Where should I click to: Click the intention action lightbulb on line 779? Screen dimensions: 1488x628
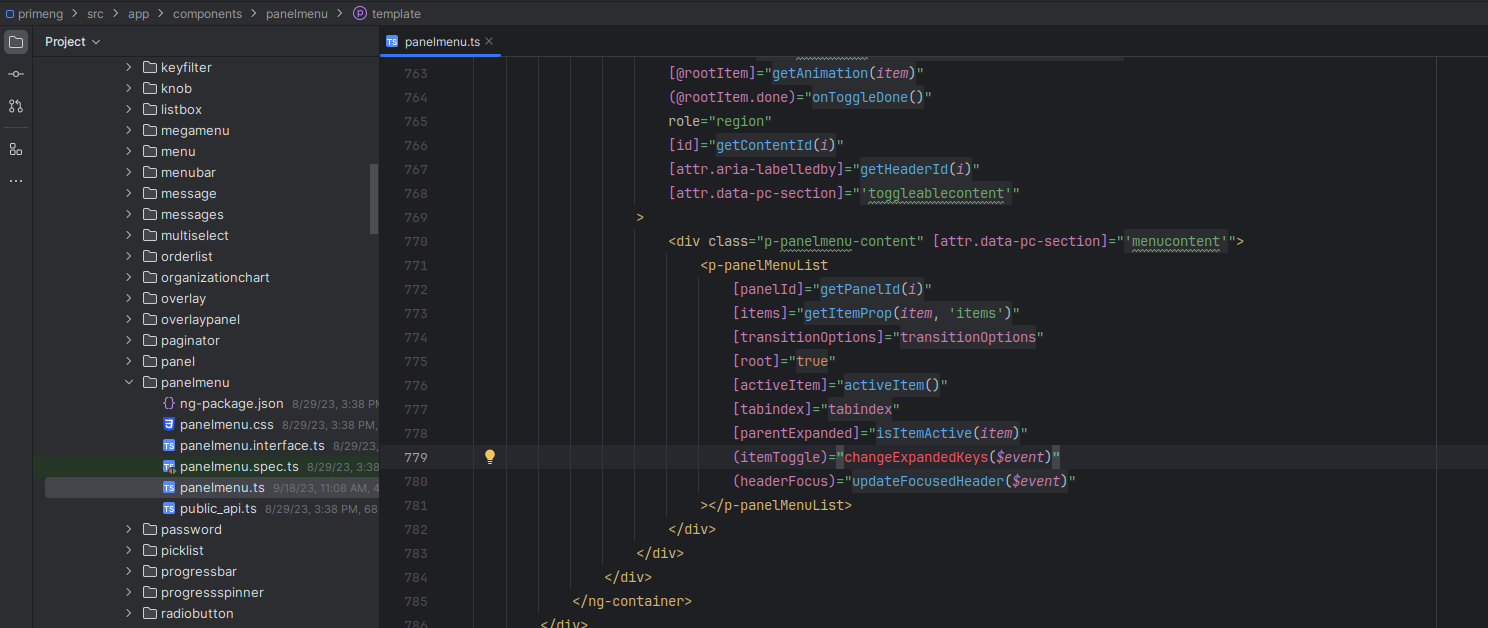click(489, 456)
